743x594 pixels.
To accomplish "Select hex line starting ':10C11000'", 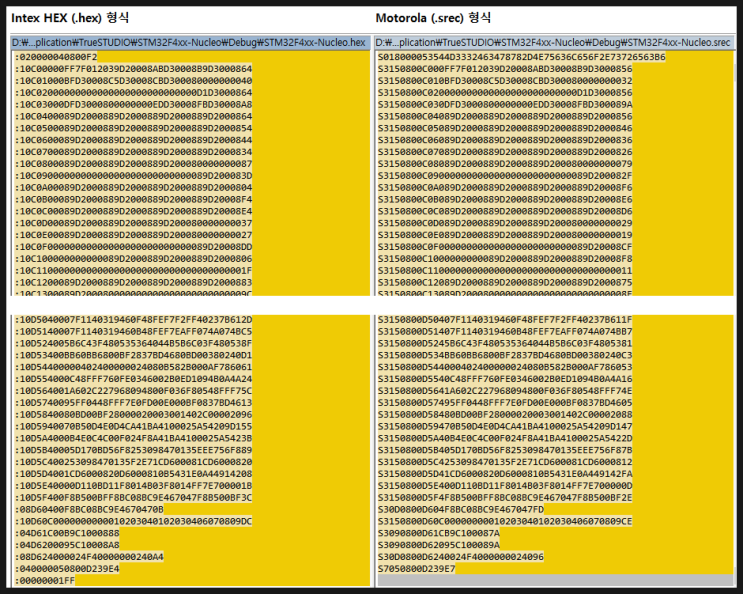I will coord(133,270).
